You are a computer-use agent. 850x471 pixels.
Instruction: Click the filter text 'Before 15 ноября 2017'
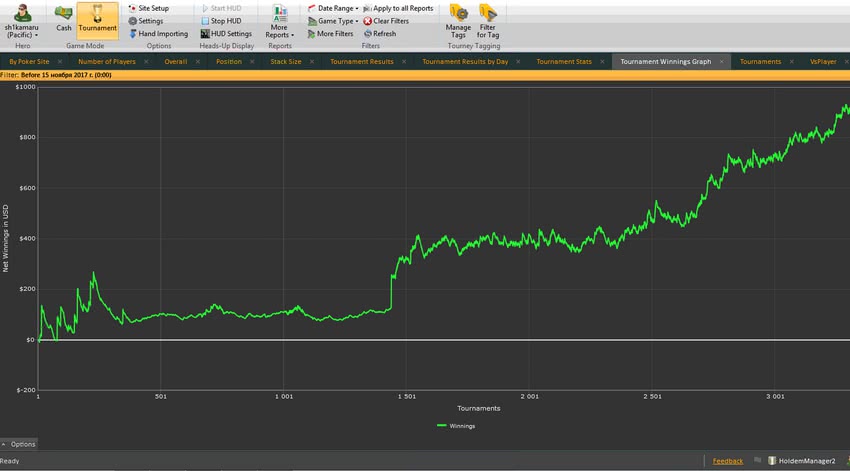[x=66, y=75]
